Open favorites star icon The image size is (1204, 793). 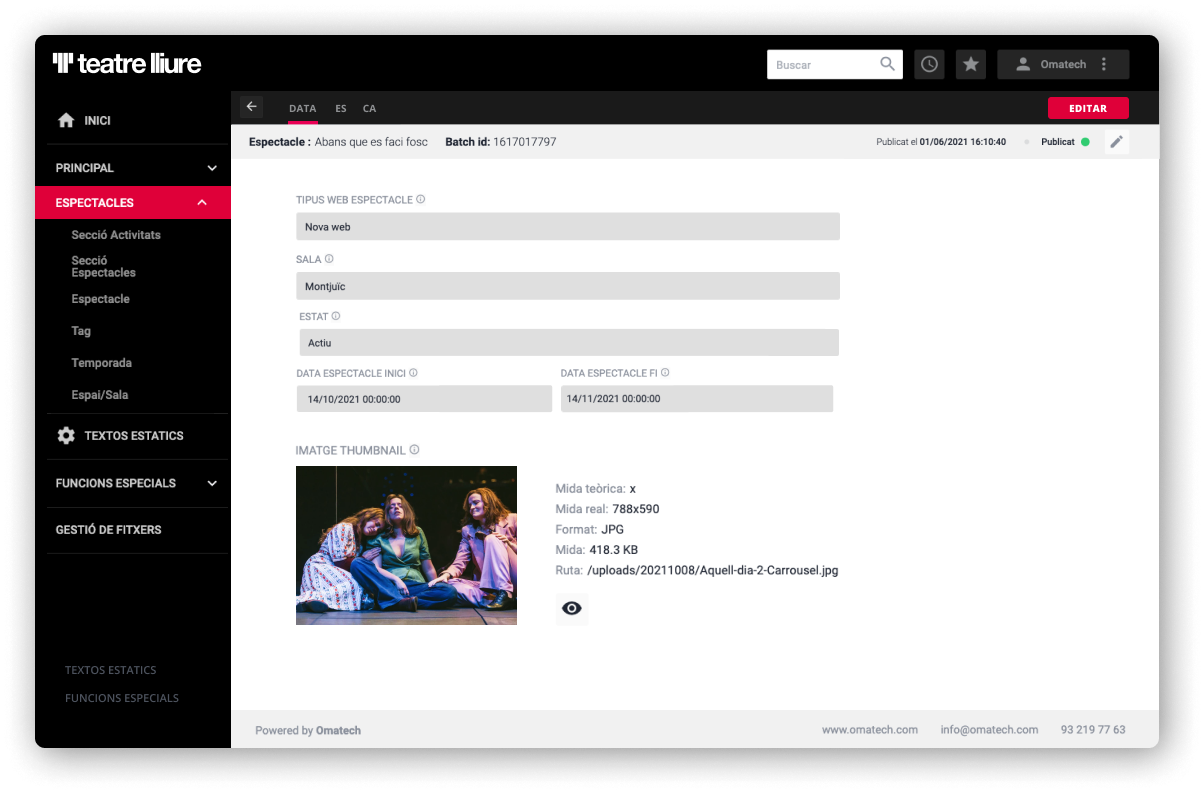tap(971, 64)
